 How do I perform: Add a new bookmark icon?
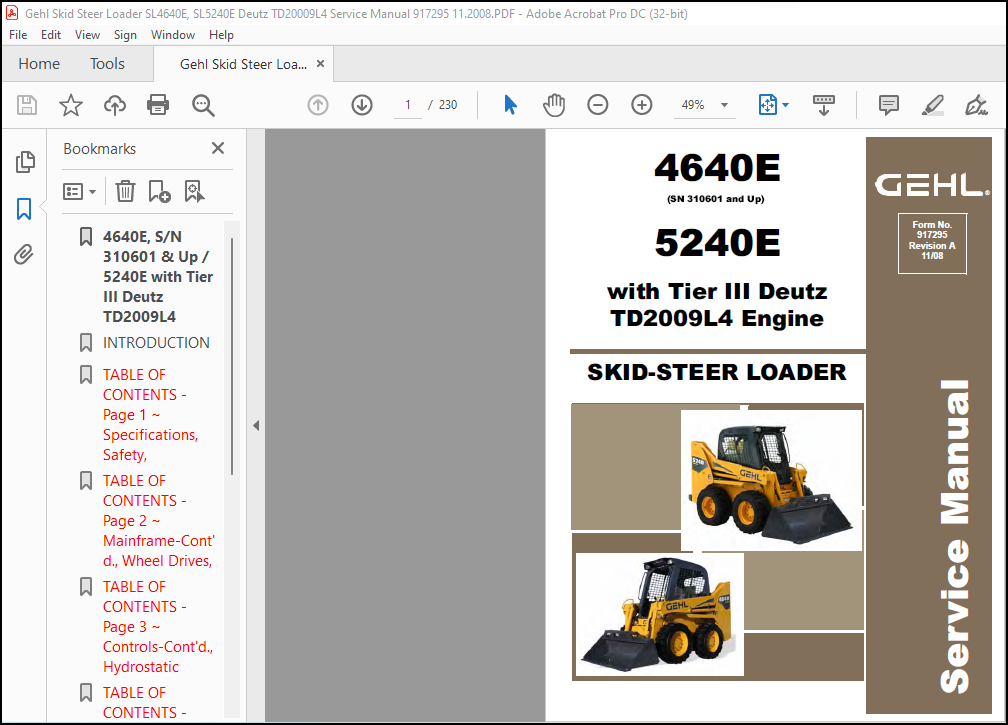point(159,192)
